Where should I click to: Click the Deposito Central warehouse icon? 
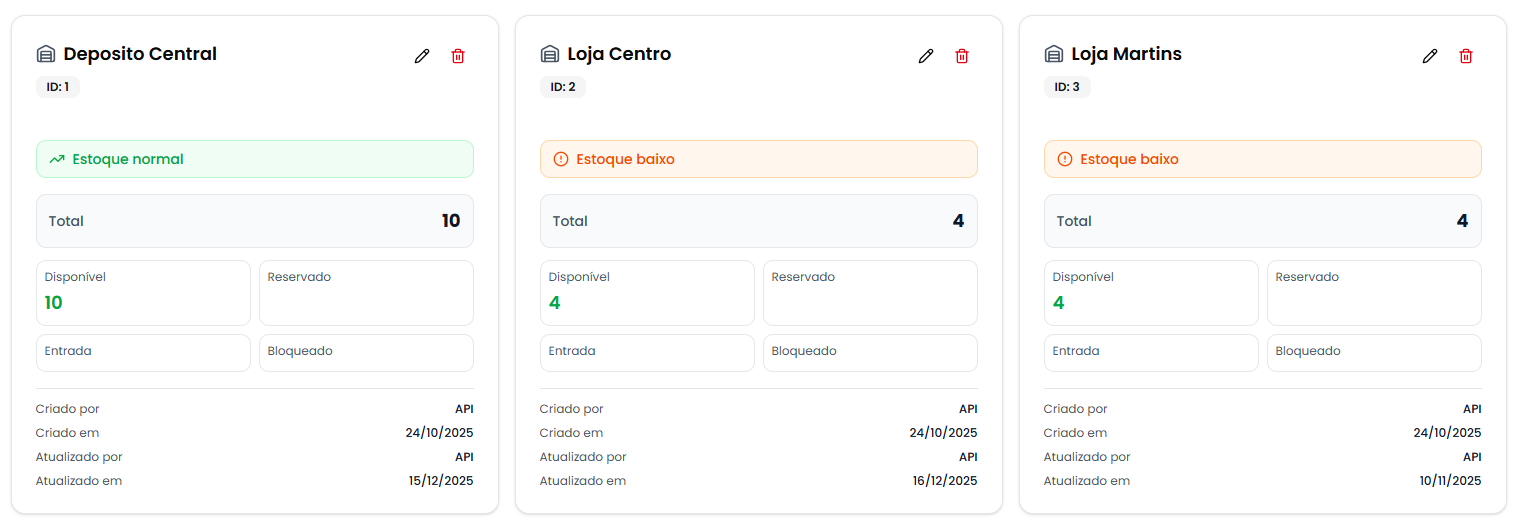coord(46,54)
